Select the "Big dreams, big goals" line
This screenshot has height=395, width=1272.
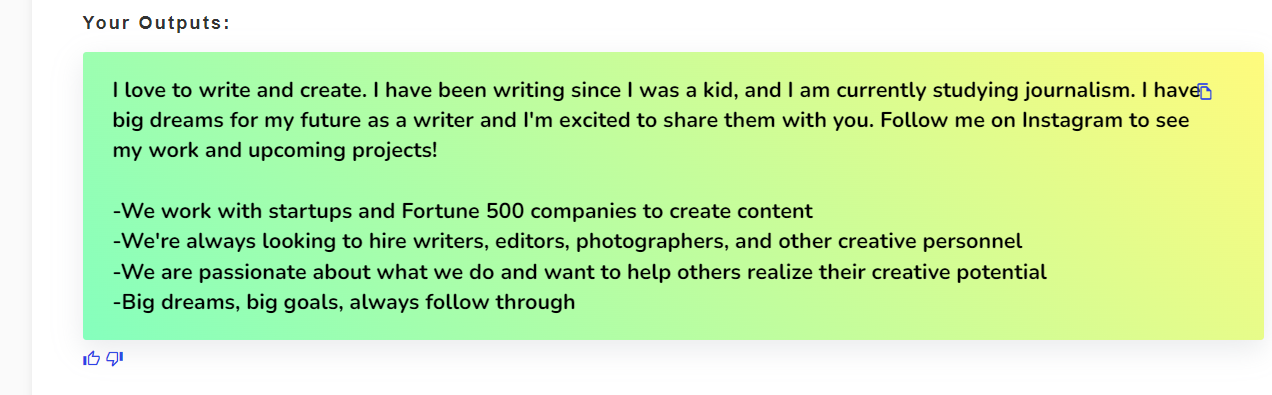point(344,301)
